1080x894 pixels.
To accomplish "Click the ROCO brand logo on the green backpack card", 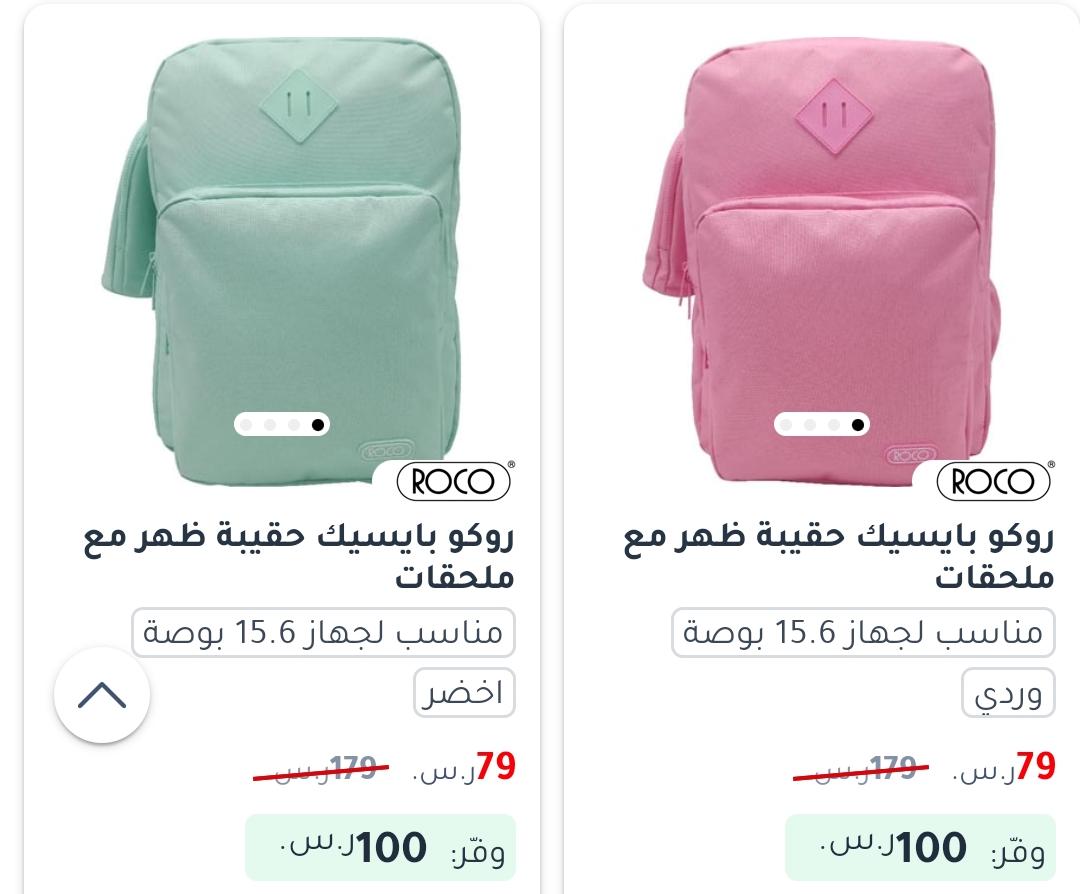I will [x=454, y=481].
